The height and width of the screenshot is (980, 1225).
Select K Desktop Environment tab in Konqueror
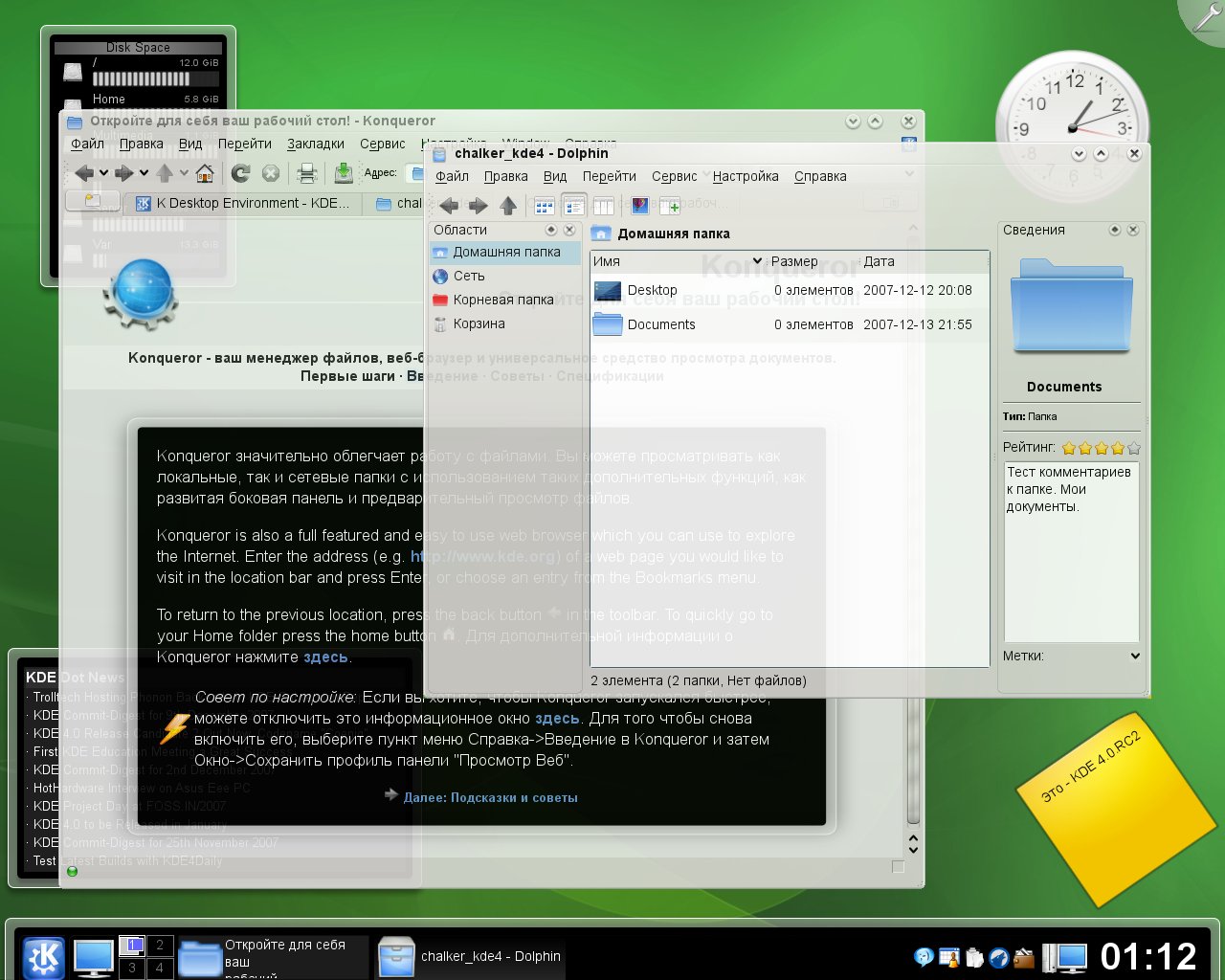(243, 203)
